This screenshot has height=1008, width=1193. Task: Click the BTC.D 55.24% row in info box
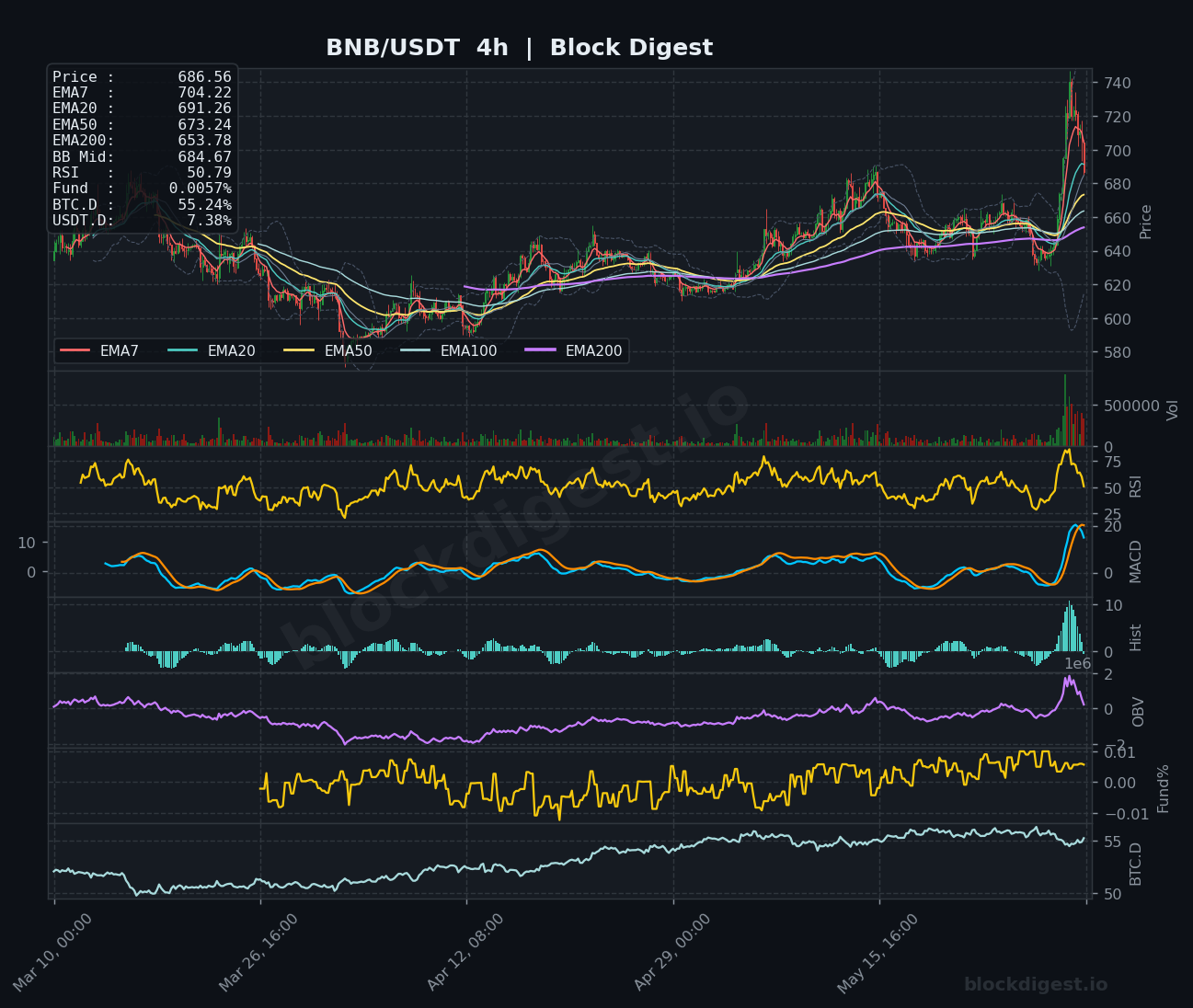click(x=142, y=204)
